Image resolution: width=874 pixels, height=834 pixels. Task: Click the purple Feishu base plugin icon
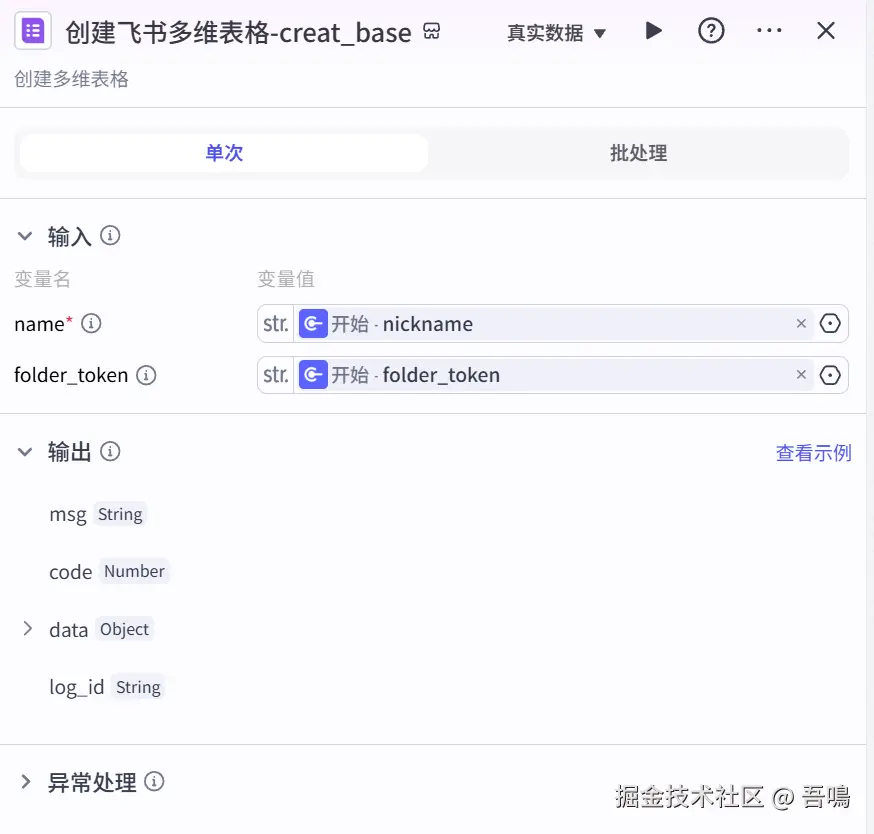point(33,31)
